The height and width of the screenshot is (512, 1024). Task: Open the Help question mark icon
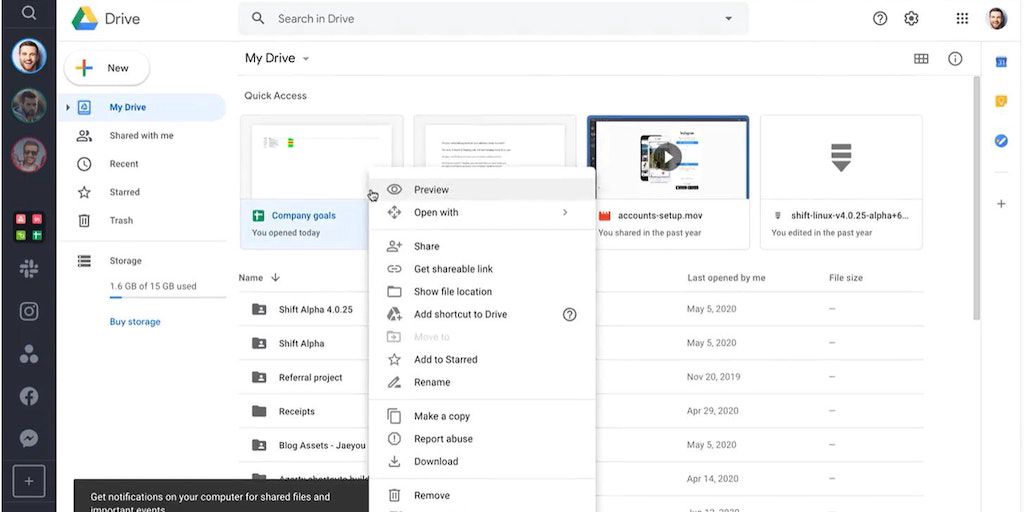pyautogui.click(x=880, y=18)
